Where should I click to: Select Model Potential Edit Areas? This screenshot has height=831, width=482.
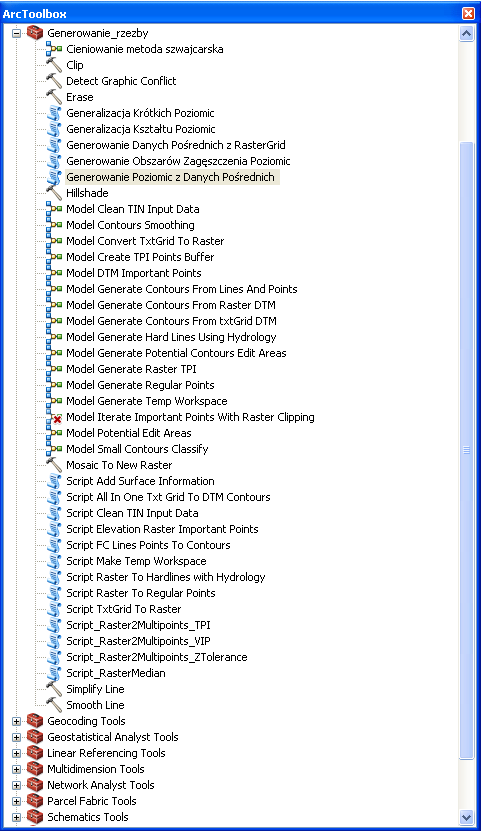tap(128, 433)
